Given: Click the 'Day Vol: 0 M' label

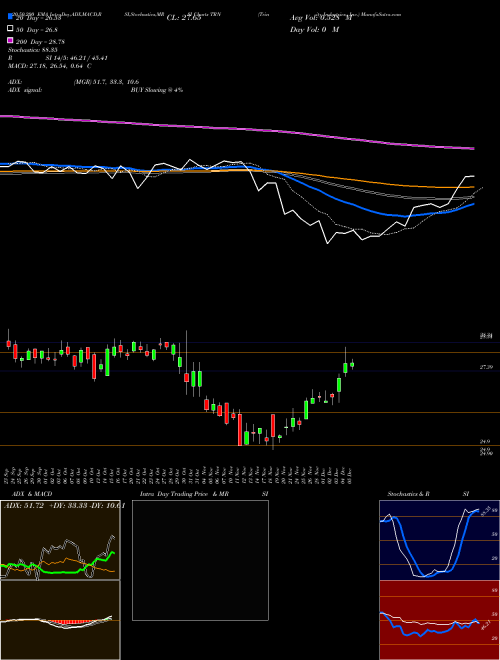Looking at the screenshot, I should (x=314, y=30).
